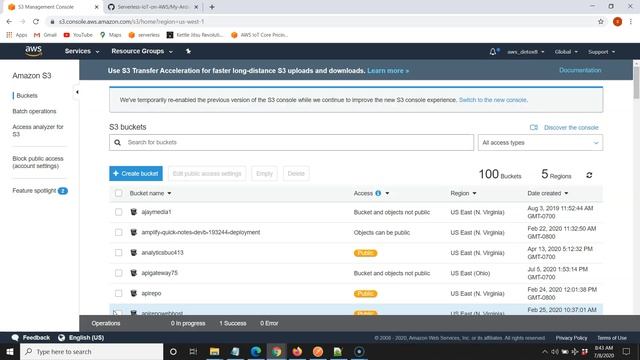This screenshot has height=360, width=640.
Task: Sort by Bucket name column
Action: 150,193
